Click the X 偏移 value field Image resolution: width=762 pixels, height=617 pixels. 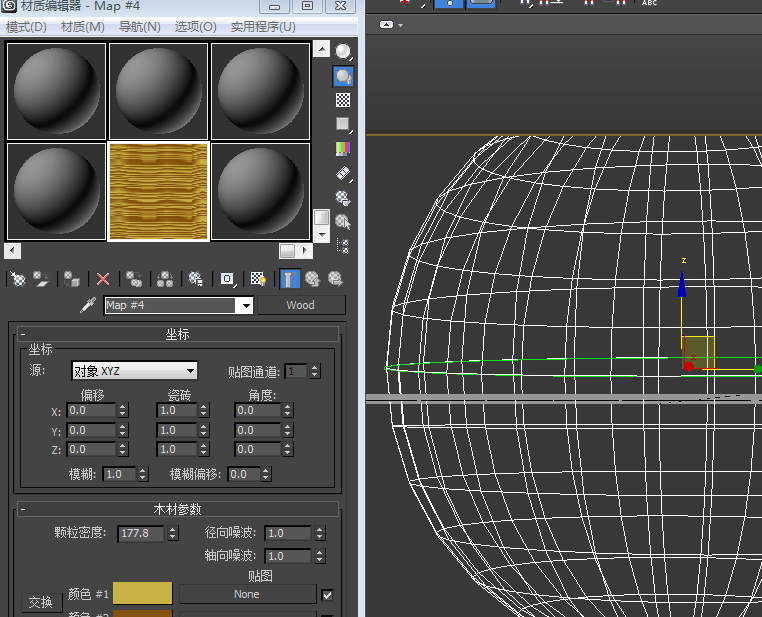pyautogui.click(x=91, y=411)
